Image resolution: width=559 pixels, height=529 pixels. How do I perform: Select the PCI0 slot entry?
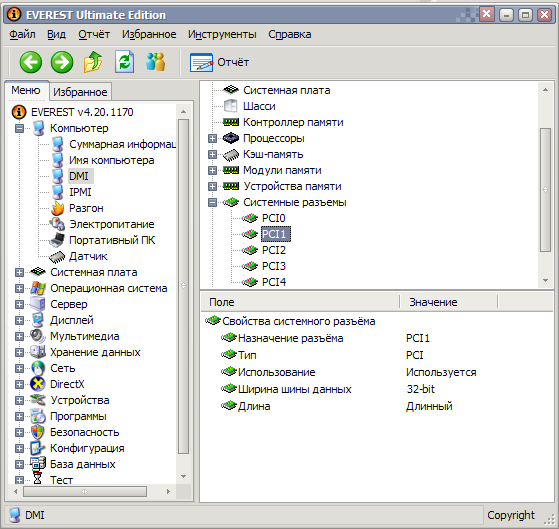click(x=274, y=218)
